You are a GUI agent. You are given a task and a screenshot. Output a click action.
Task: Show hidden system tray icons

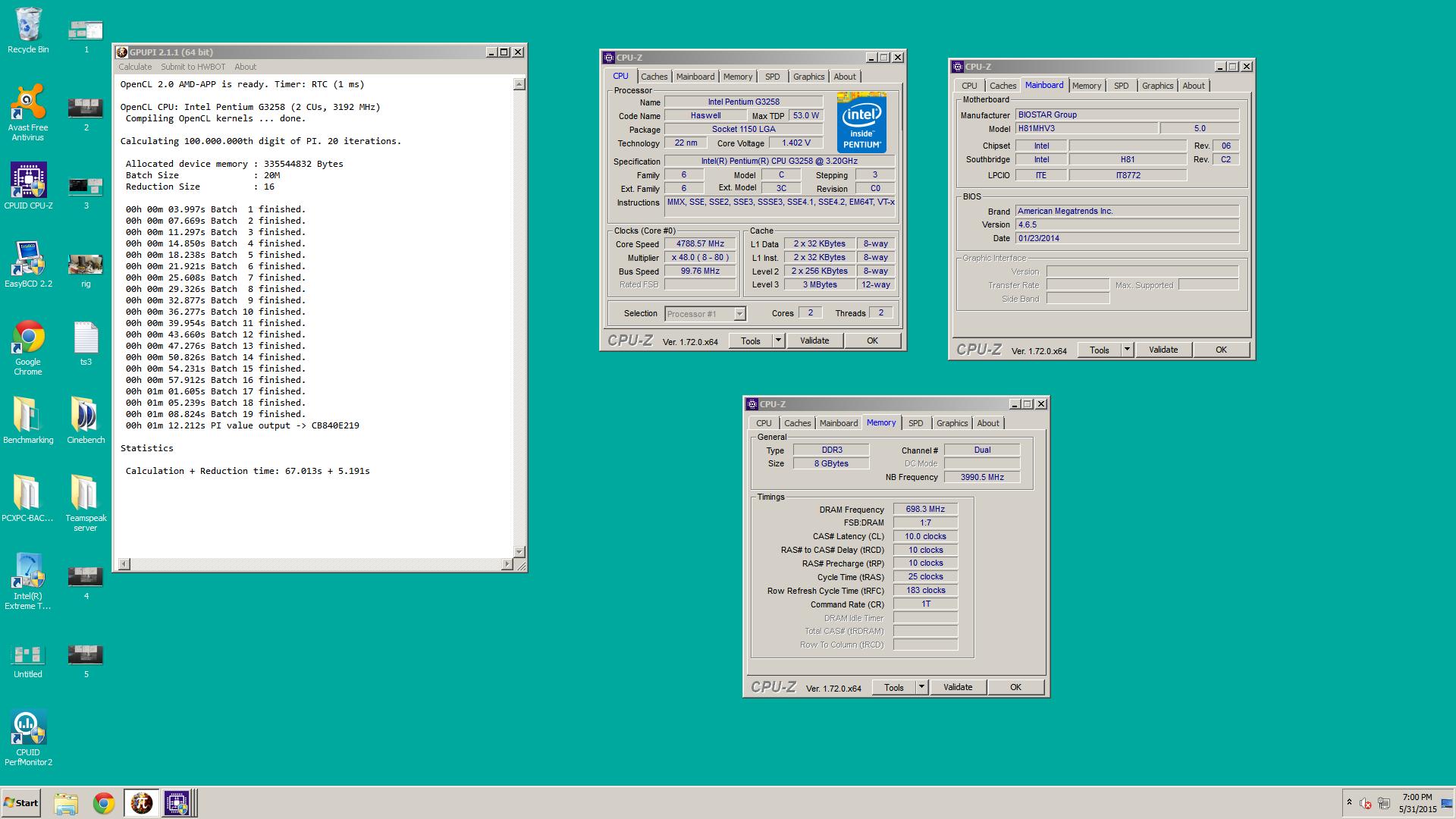(1349, 802)
